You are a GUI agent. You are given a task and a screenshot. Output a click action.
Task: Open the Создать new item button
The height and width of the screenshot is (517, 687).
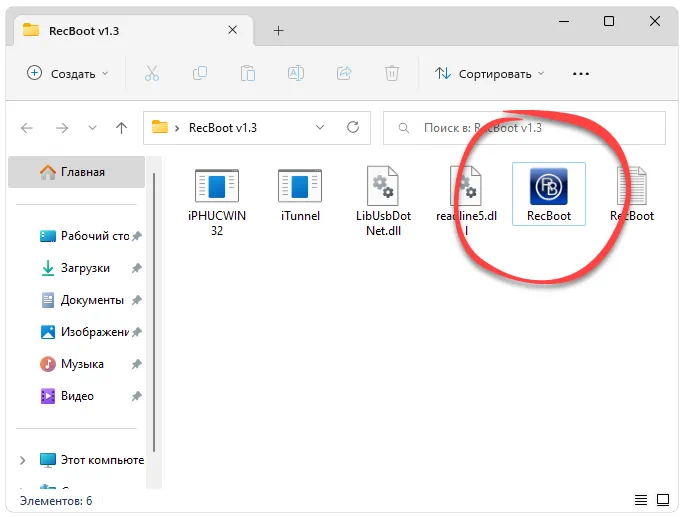[x=67, y=74]
